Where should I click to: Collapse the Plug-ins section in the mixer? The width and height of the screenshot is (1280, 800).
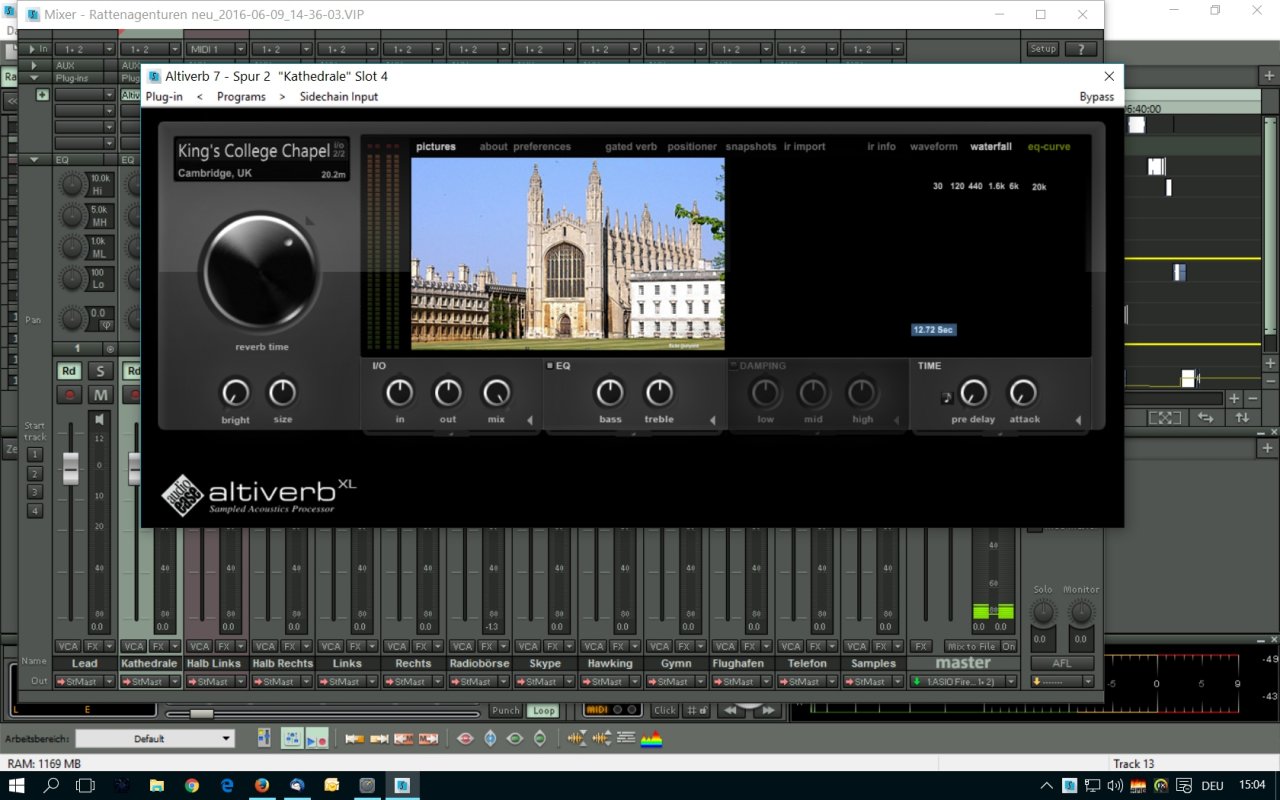coord(34,77)
